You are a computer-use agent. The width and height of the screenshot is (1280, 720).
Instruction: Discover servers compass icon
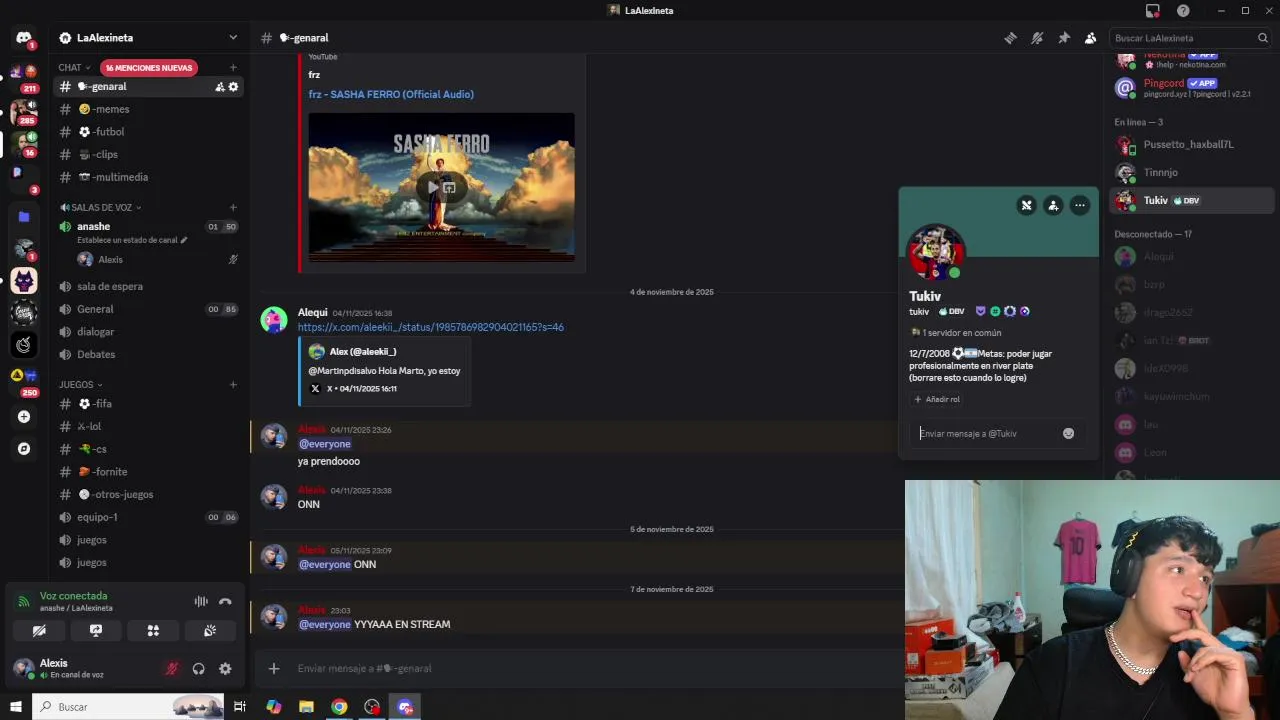pos(24,449)
